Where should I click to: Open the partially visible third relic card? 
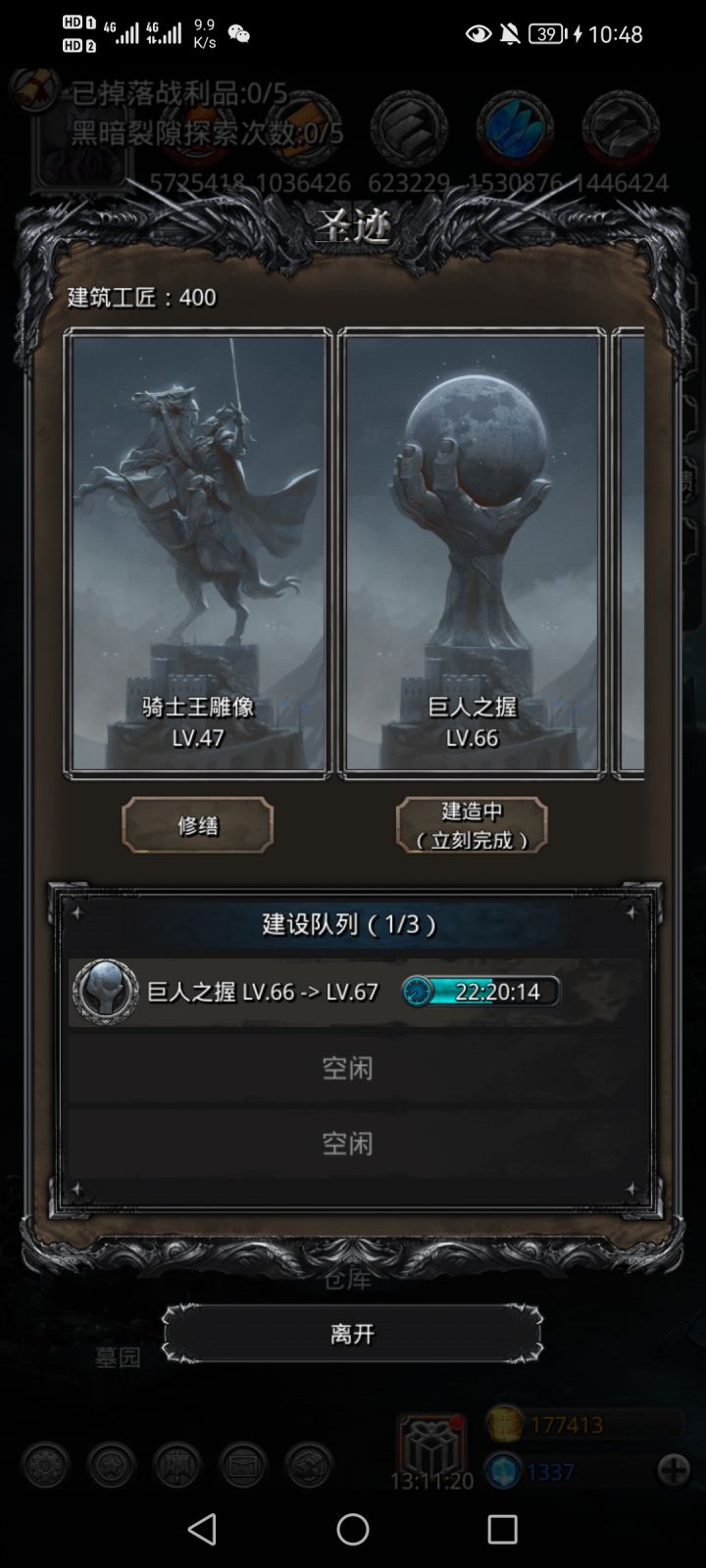629,554
